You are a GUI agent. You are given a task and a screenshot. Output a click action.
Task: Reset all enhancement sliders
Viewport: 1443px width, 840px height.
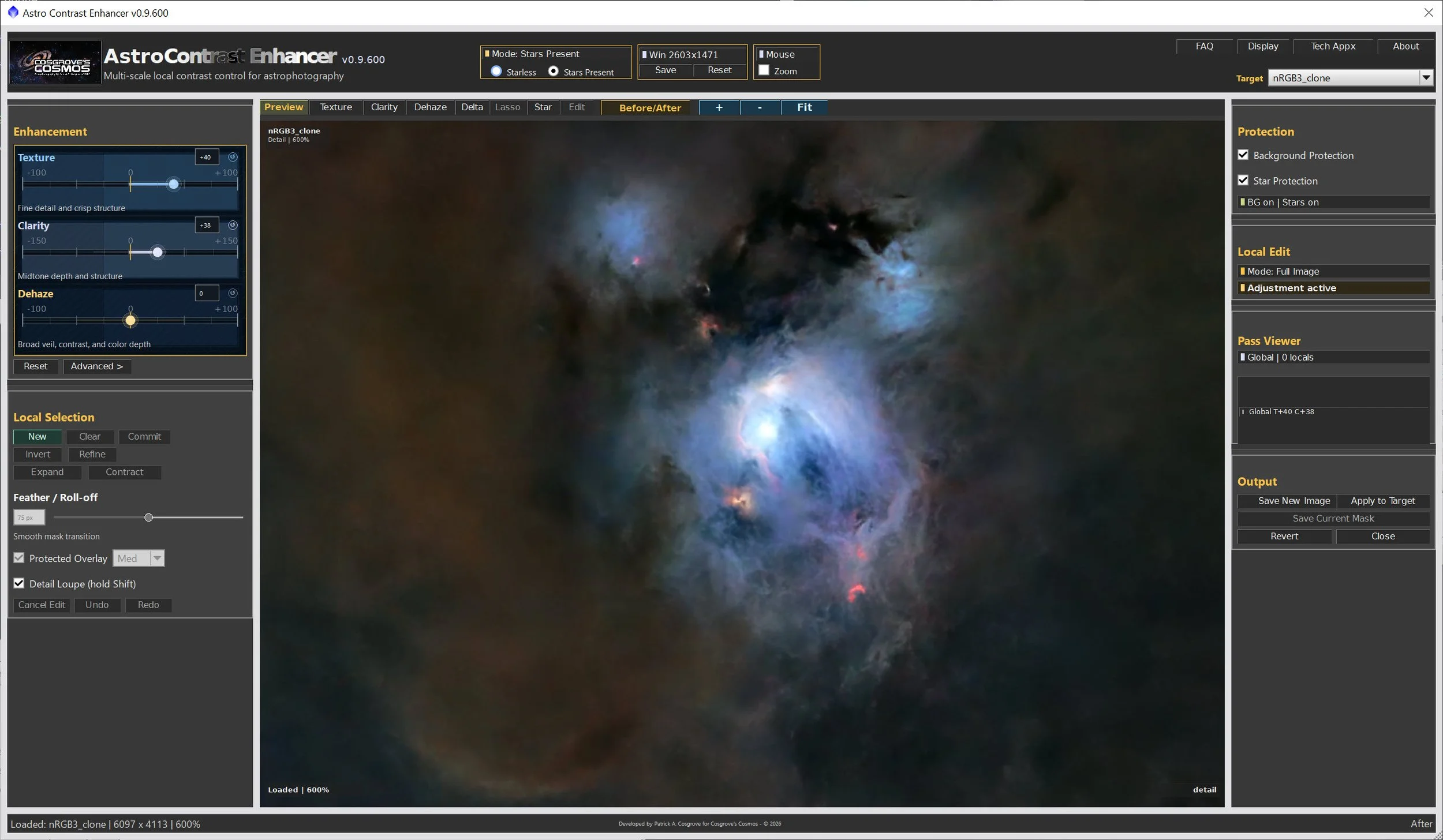coord(36,366)
